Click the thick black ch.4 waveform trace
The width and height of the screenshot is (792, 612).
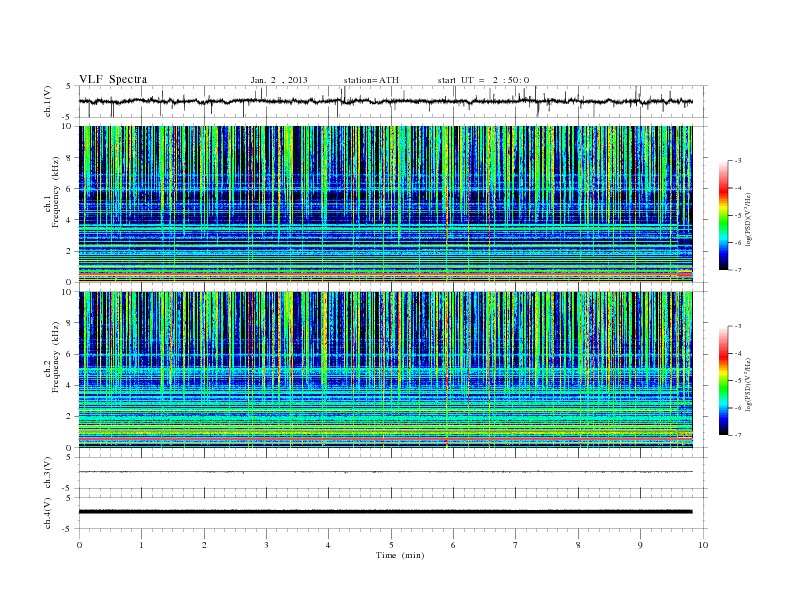386,512
